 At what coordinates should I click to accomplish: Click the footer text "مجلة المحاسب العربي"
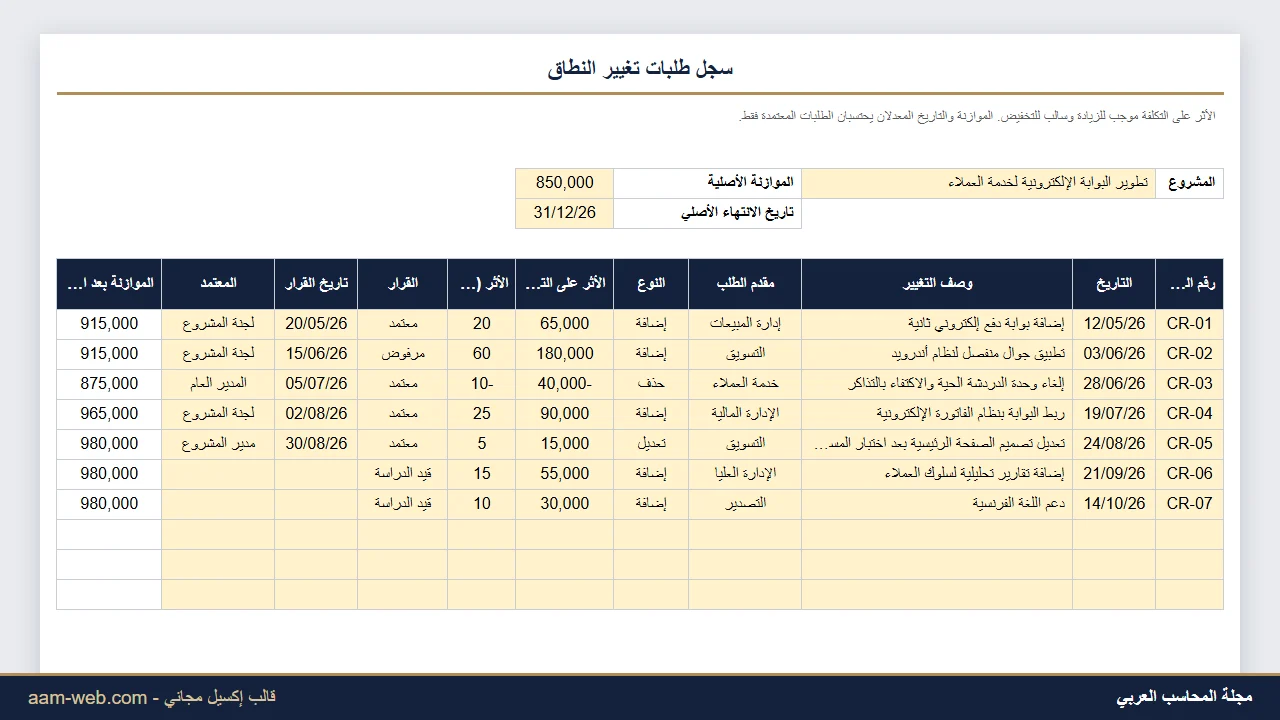[1184, 697]
